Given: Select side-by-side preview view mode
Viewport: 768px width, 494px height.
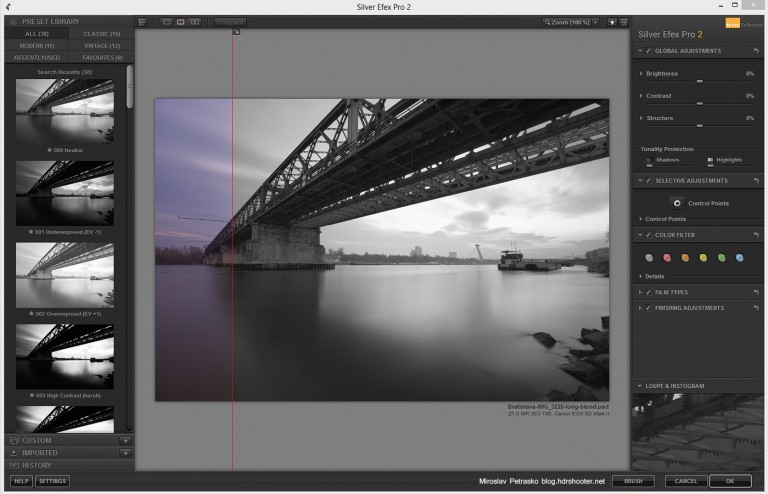Looking at the screenshot, I should (x=195, y=22).
